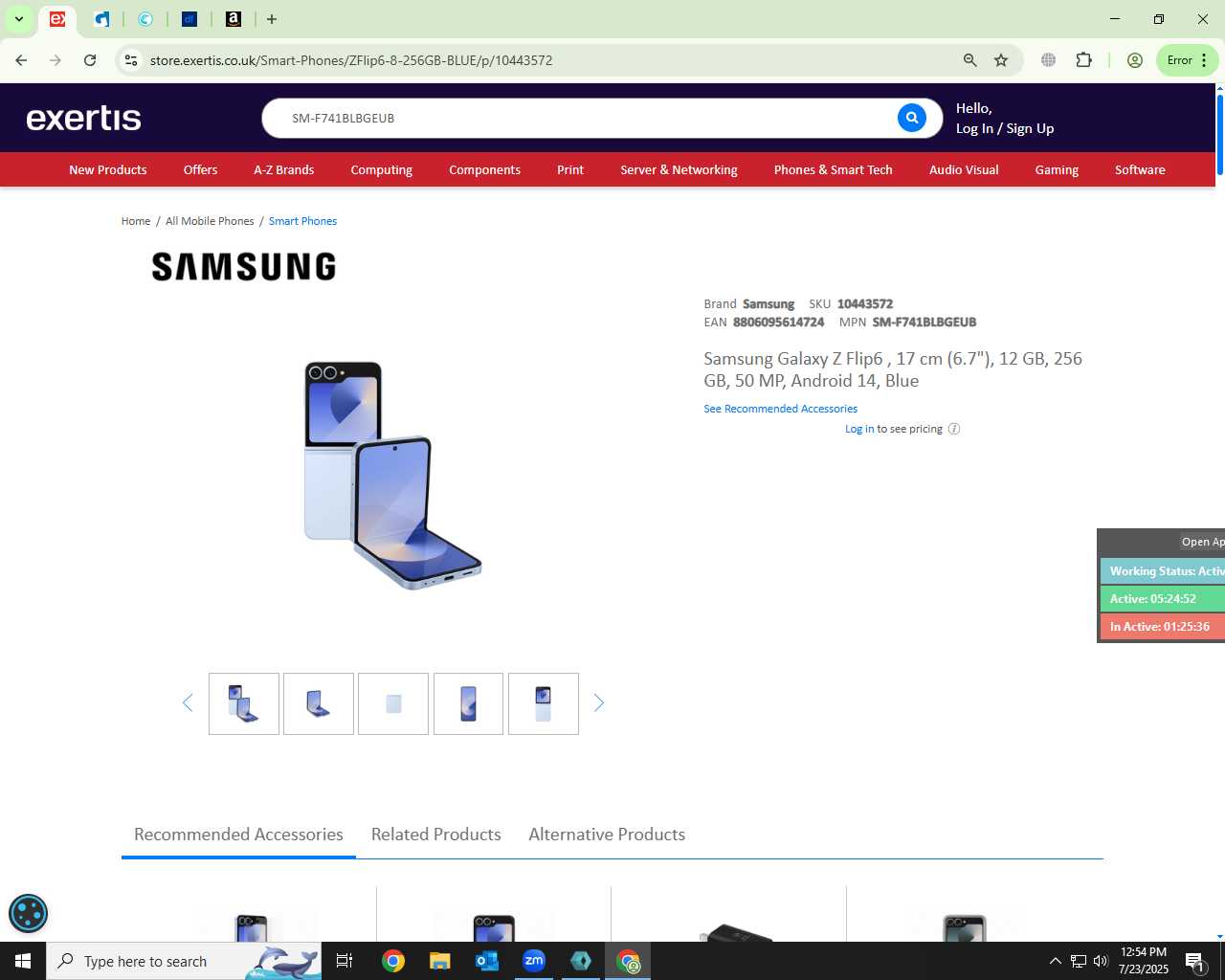Open Zoom from the taskbar

(534, 961)
